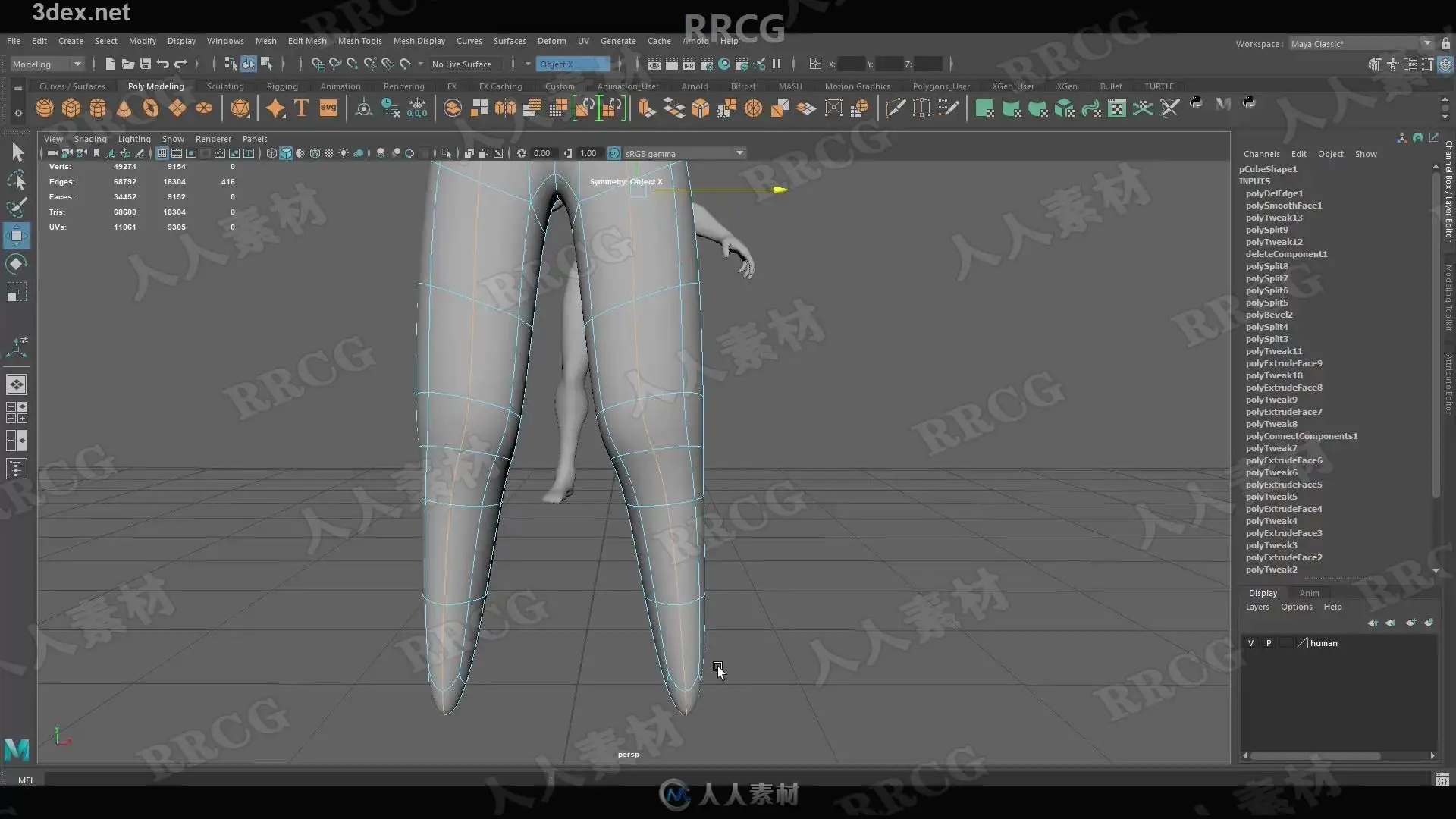This screenshot has height=819, width=1456.
Task: Toggle playback P box of human layer
Action: (x=1269, y=643)
